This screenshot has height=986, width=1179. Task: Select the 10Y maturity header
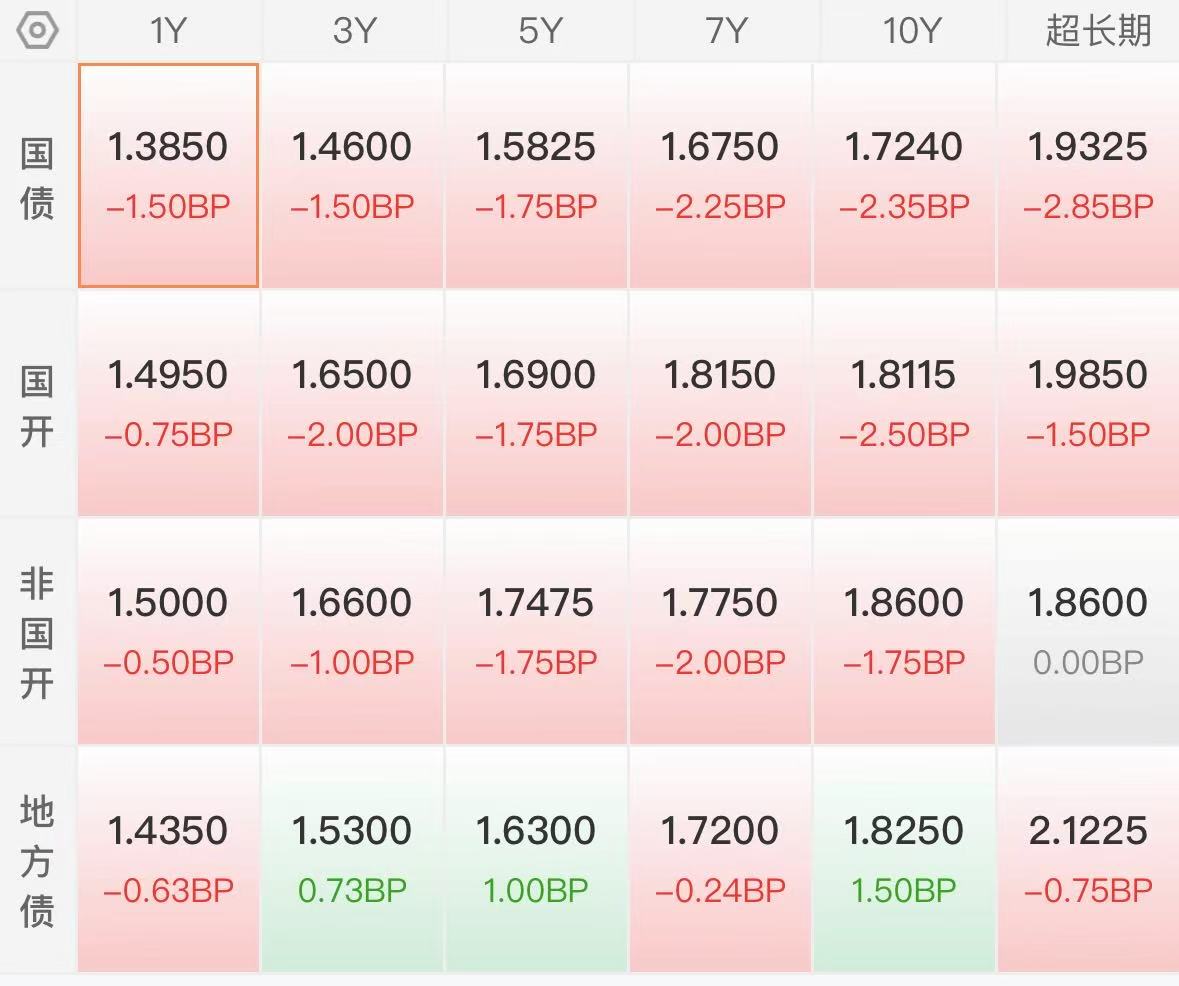[x=911, y=31]
